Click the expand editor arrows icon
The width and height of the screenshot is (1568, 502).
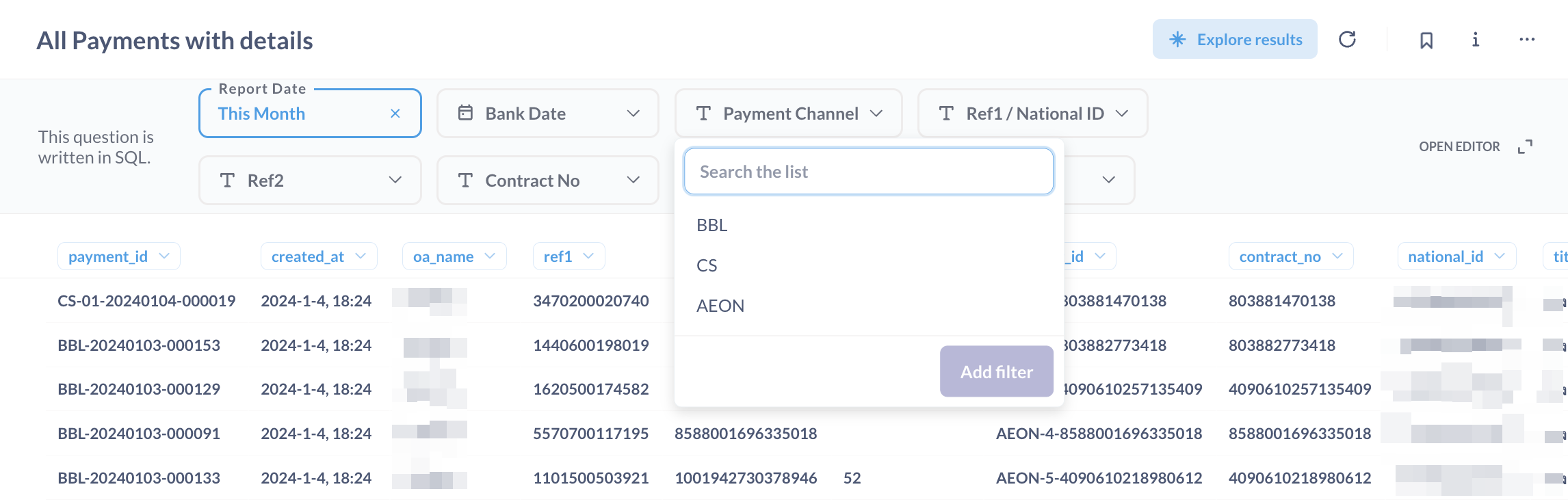tap(1525, 146)
